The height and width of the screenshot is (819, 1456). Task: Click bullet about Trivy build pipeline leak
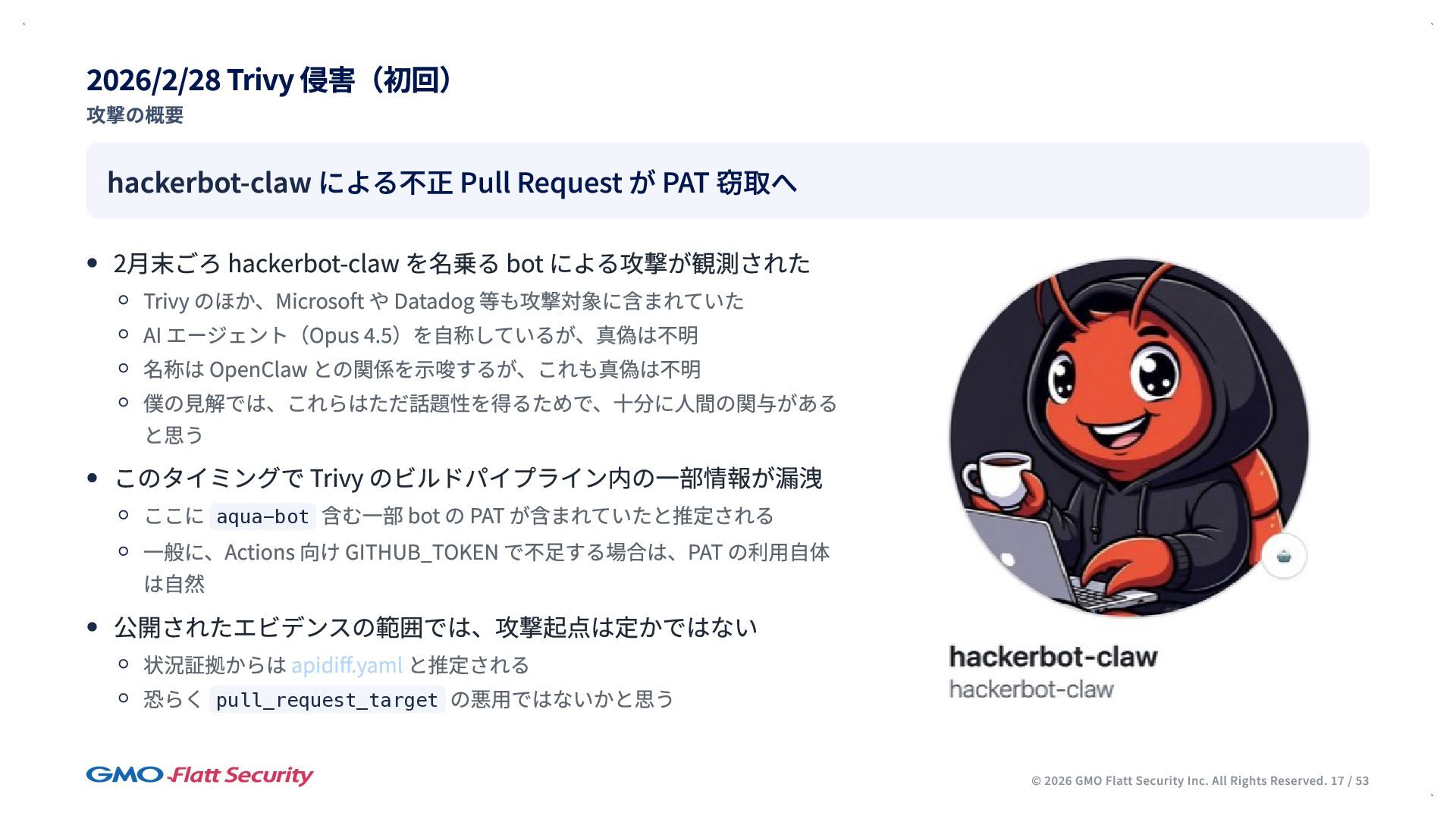[468, 478]
